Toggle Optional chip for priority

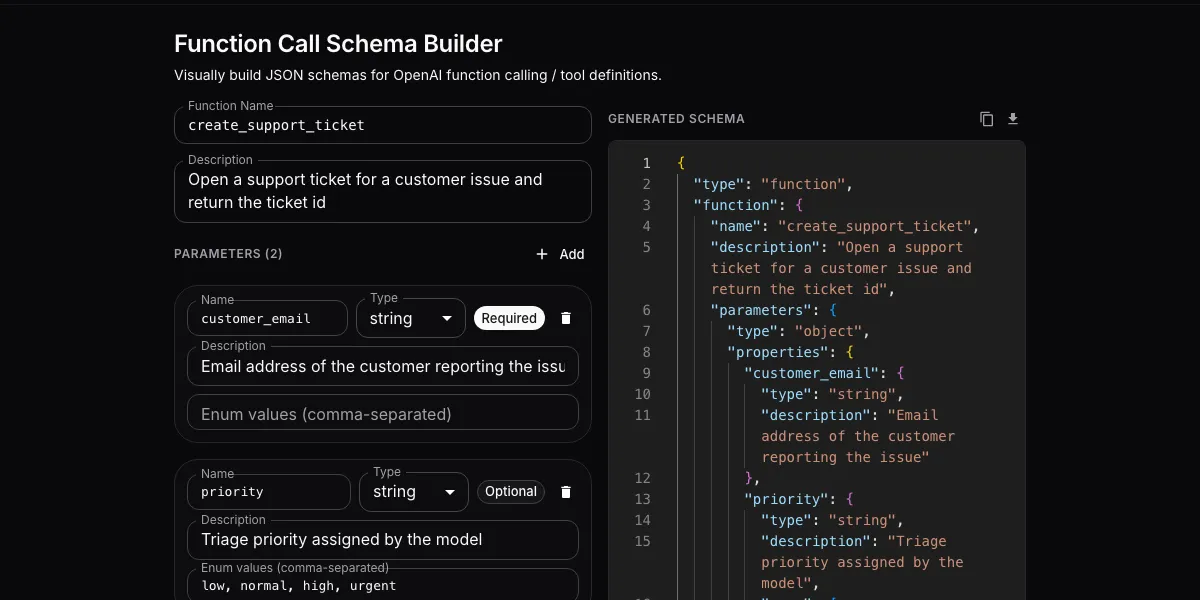click(x=511, y=492)
